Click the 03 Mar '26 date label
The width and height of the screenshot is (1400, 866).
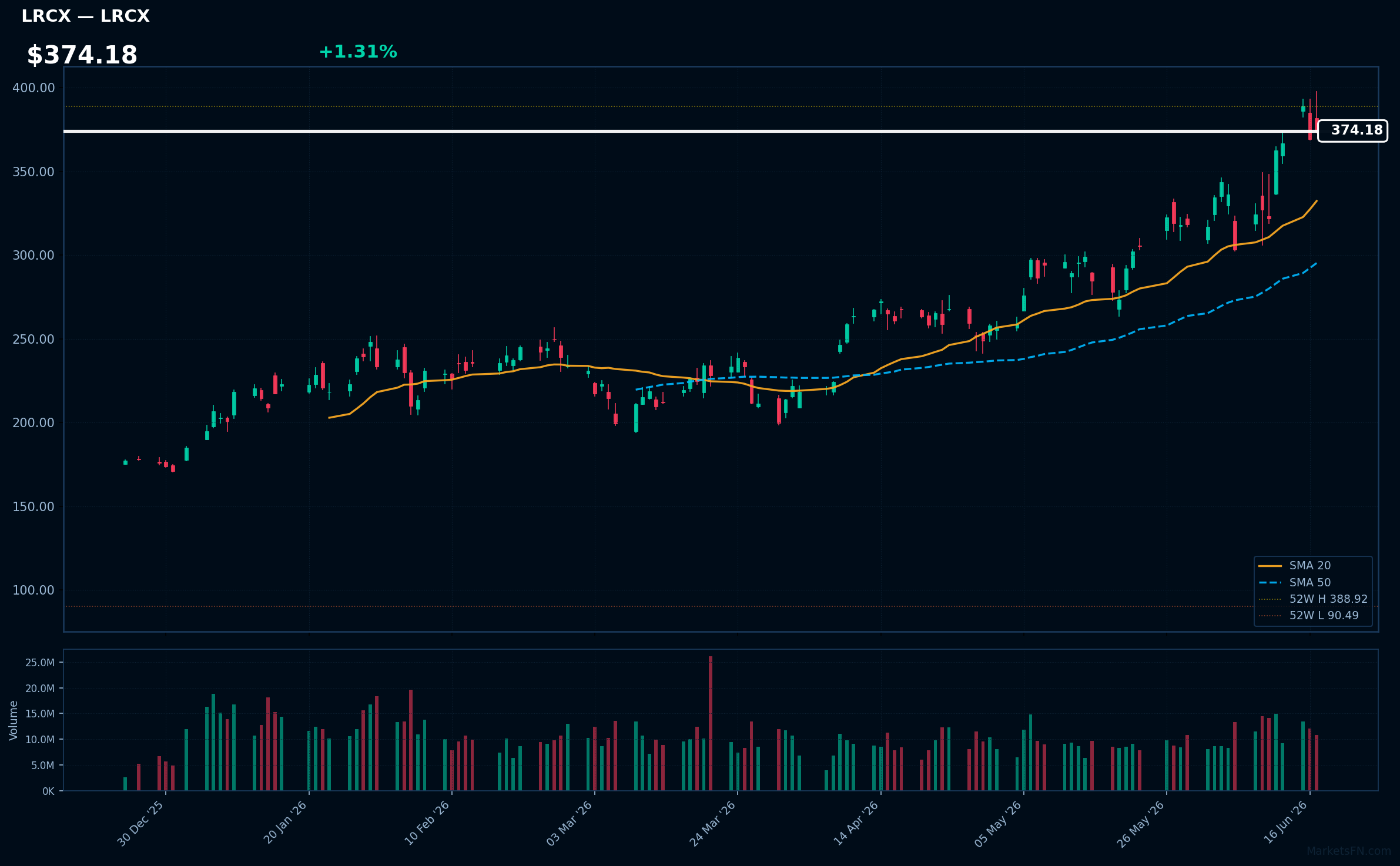[x=570, y=824]
